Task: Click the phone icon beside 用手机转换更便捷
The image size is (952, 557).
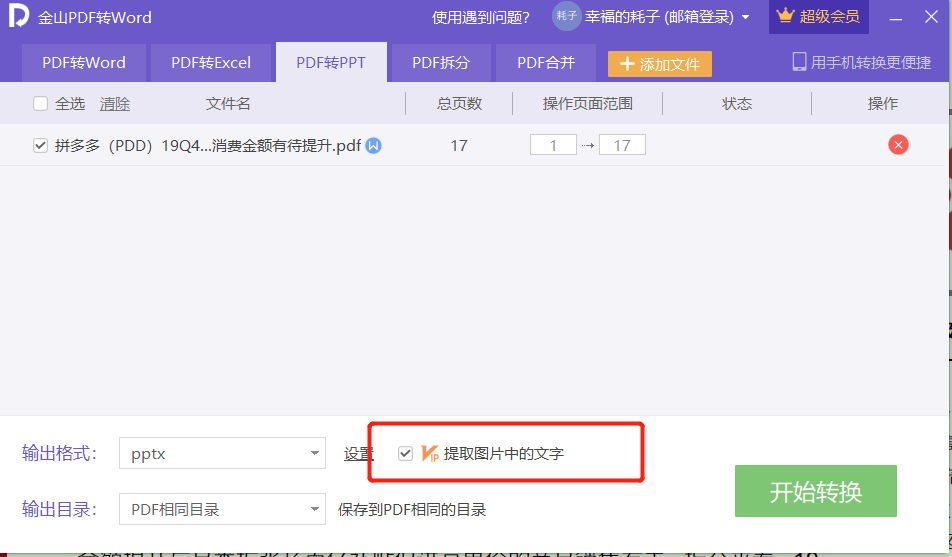Action: pos(799,61)
